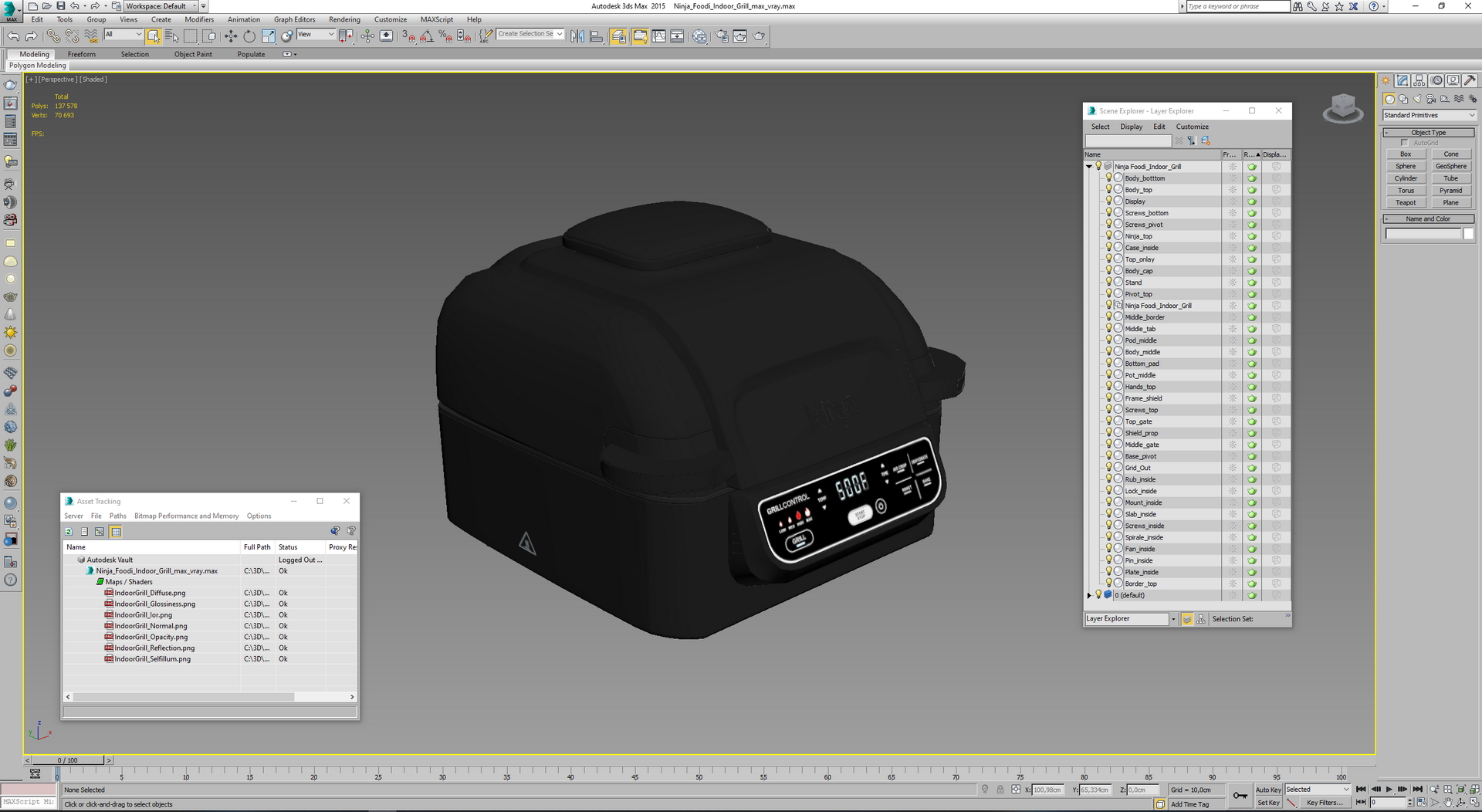Viewport: 1482px width, 812px height.
Task: Open the MAXScript menu
Action: pyautogui.click(x=436, y=19)
